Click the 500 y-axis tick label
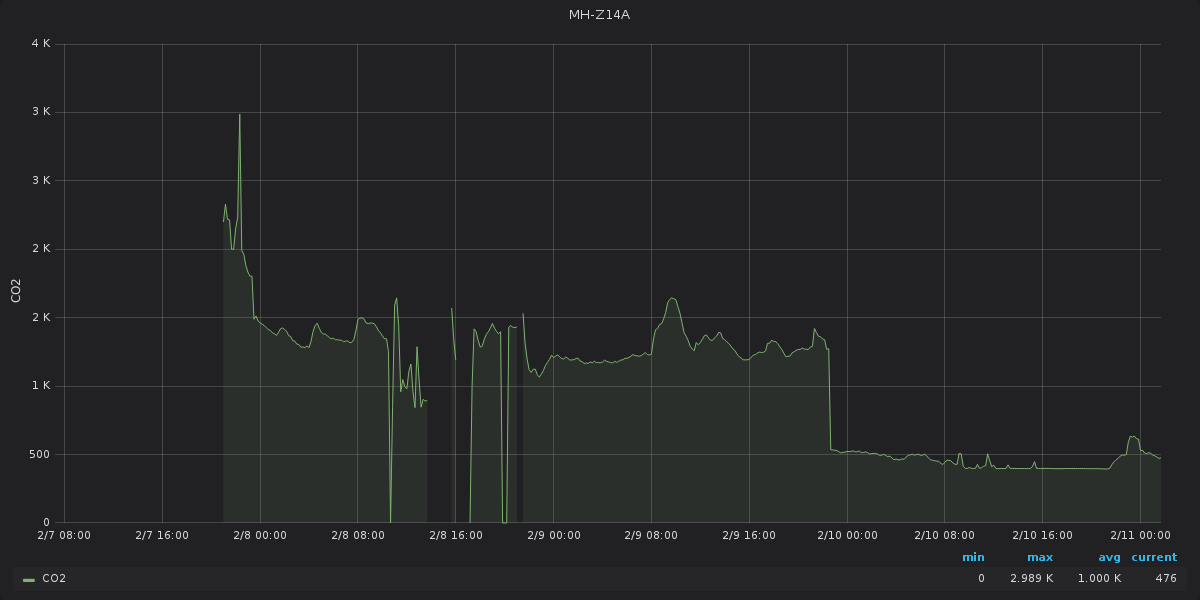This screenshot has height=600, width=1200. pyautogui.click(x=39, y=454)
